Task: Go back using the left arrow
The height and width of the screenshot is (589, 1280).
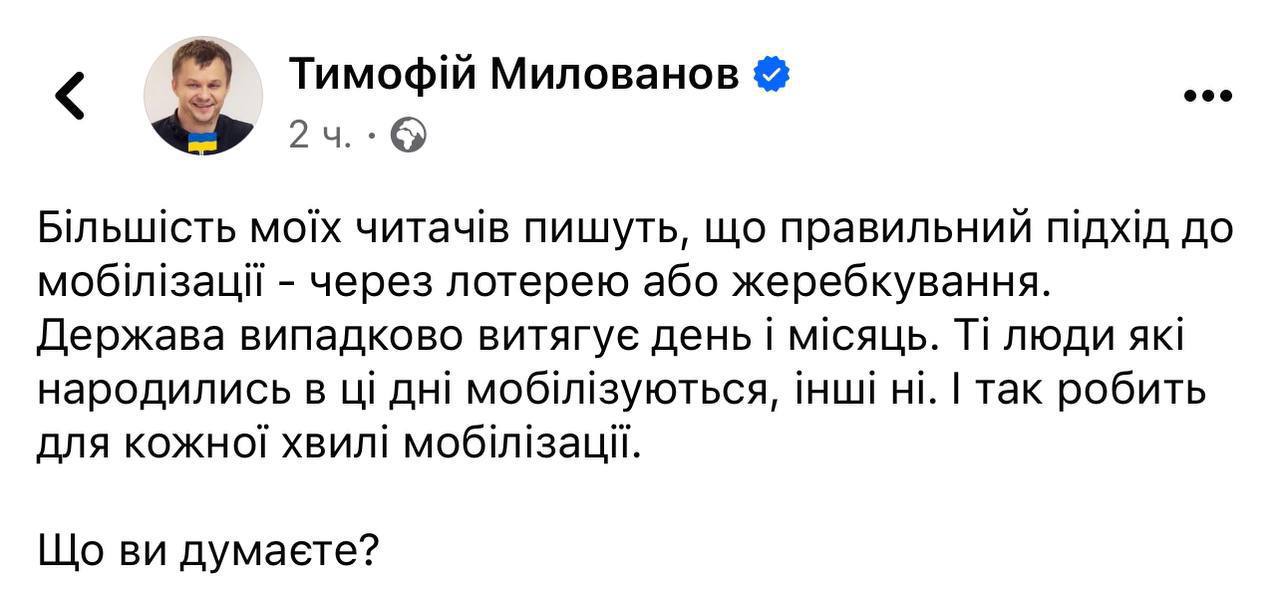Action: 68,97
